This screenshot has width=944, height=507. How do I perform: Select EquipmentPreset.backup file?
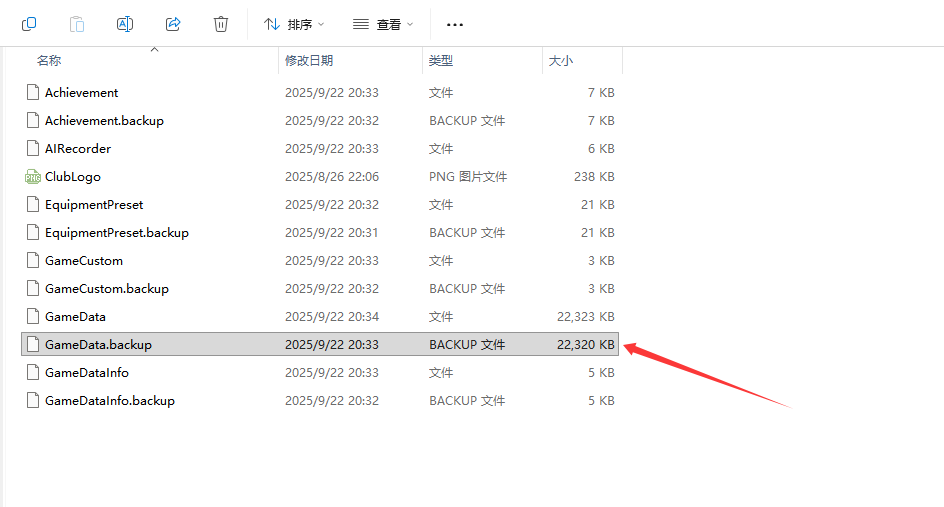click(116, 233)
